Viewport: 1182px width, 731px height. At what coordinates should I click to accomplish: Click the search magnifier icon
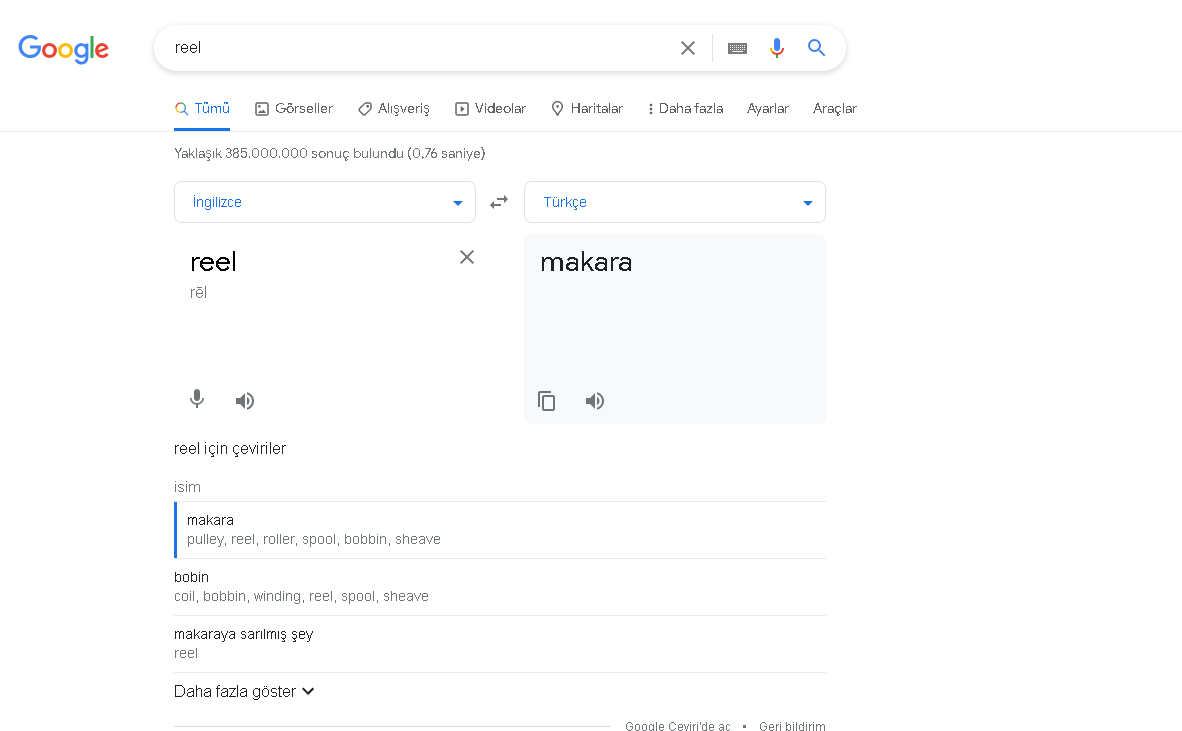point(816,47)
